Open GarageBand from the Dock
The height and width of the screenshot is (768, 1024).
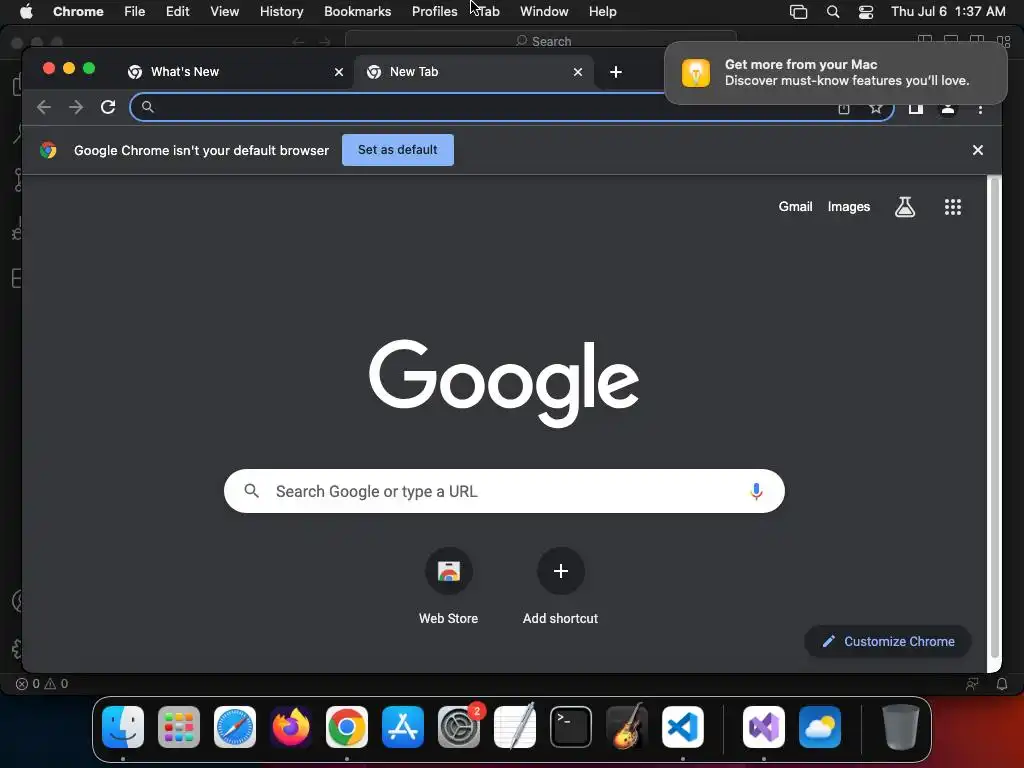(627, 727)
